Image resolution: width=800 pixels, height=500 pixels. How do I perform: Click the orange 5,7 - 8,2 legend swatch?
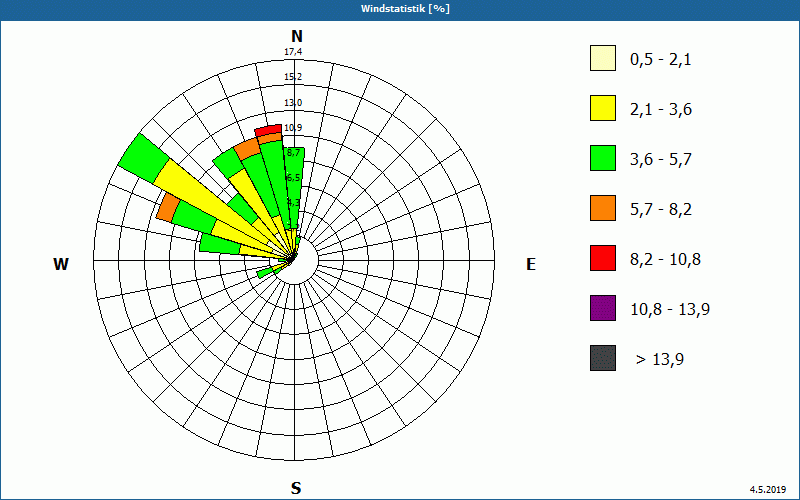[x=603, y=208]
